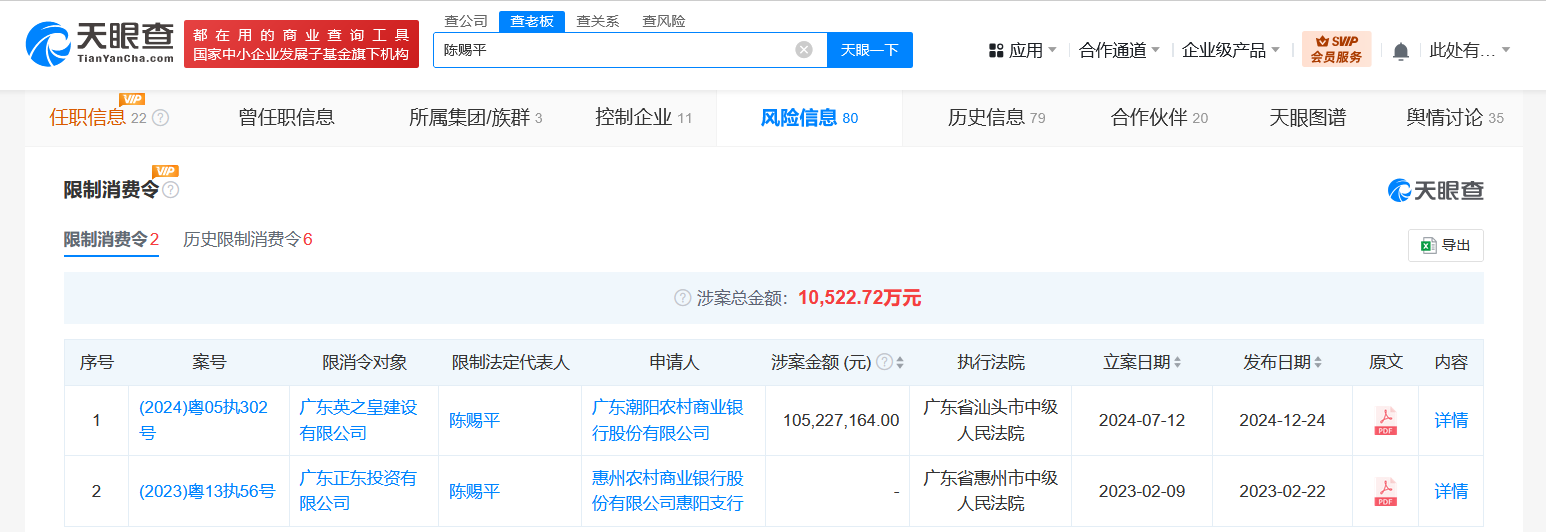
Task: Click the help icon beside 涉案总金额
Action: pyautogui.click(x=683, y=298)
